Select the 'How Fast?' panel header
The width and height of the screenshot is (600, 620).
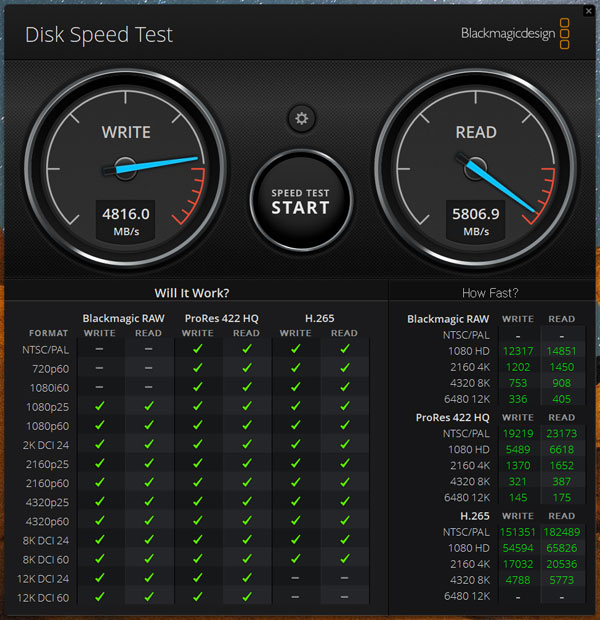point(490,293)
